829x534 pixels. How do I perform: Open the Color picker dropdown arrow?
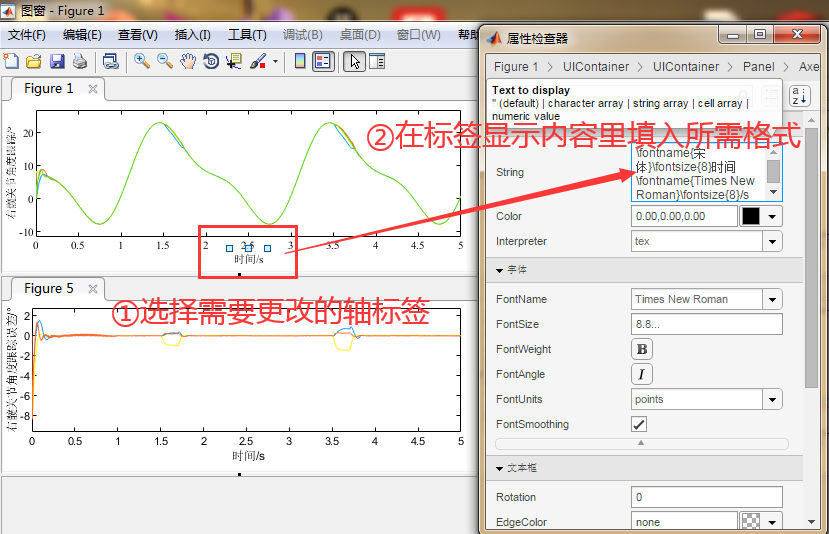click(772, 216)
